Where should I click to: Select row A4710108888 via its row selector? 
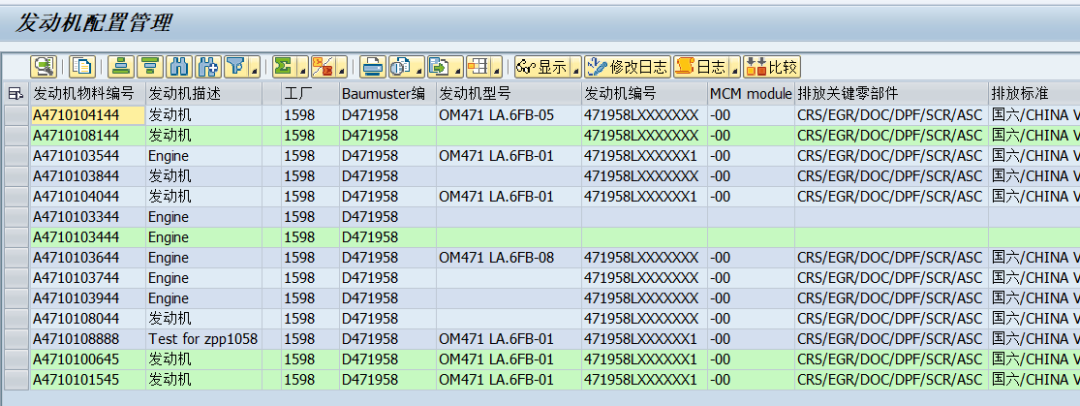[x=16, y=339]
